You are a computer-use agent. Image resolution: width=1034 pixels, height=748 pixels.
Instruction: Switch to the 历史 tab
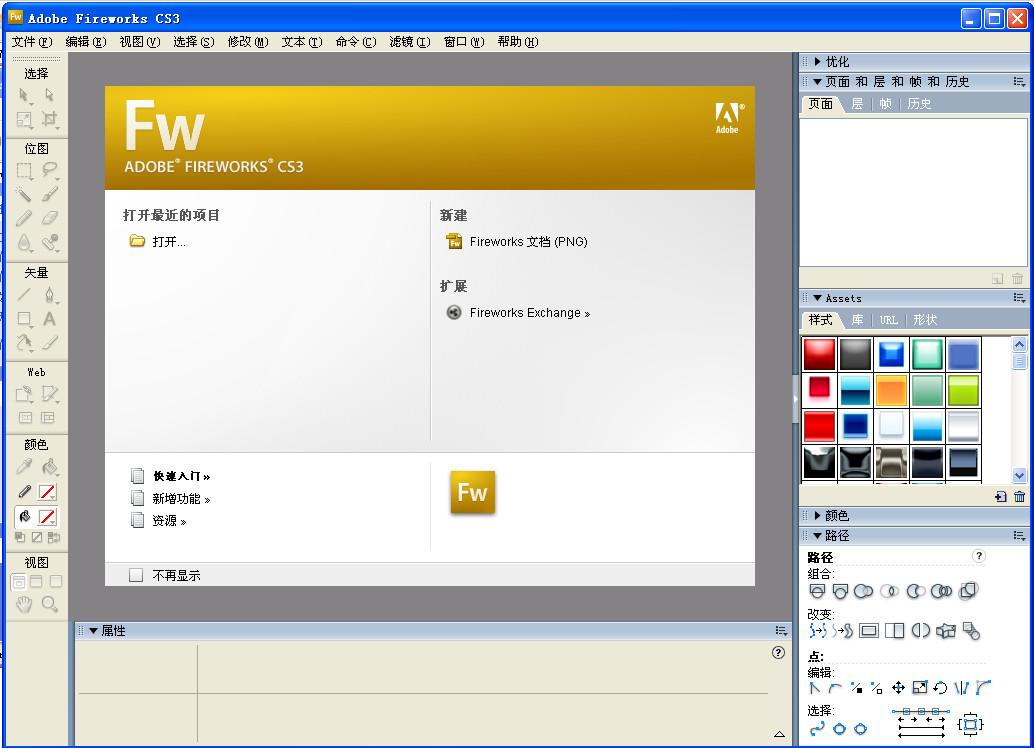tap(919, 104)
